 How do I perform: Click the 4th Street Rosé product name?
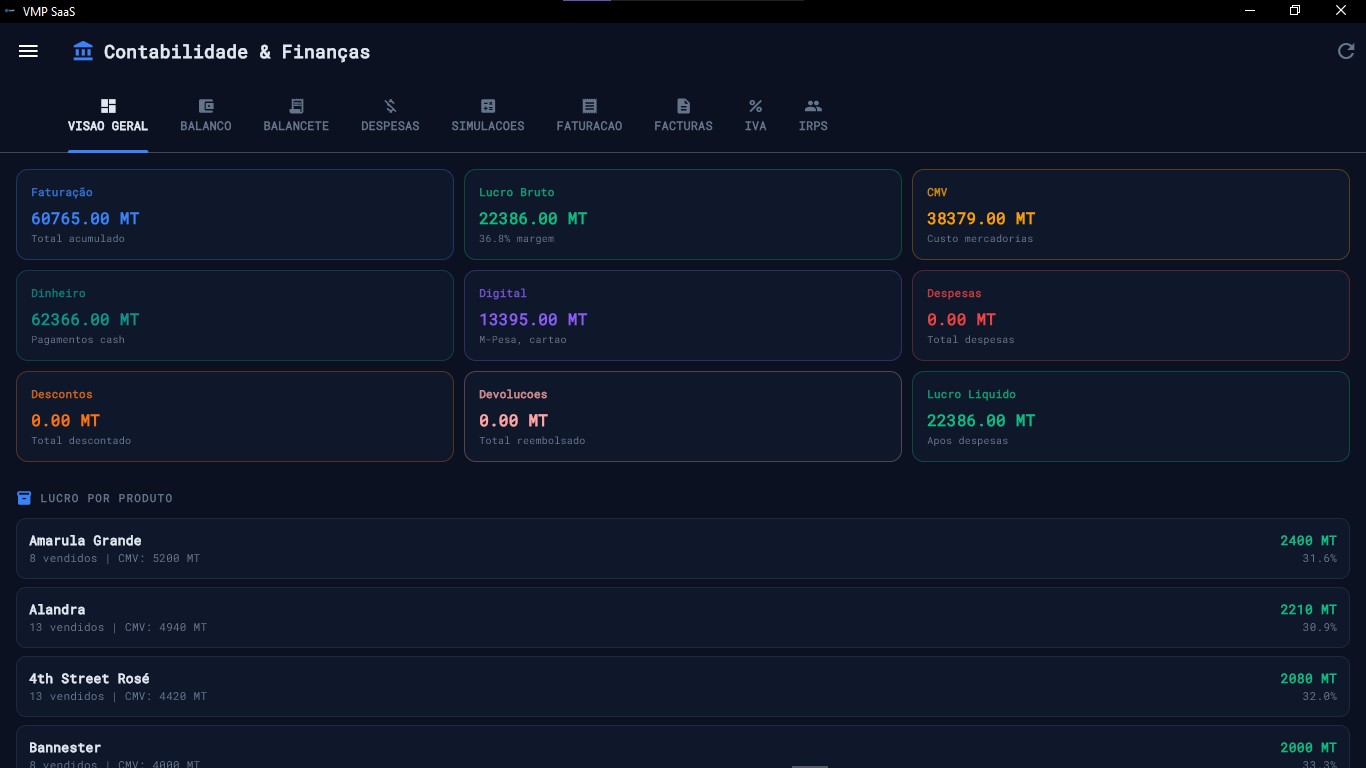pos(89,678)
